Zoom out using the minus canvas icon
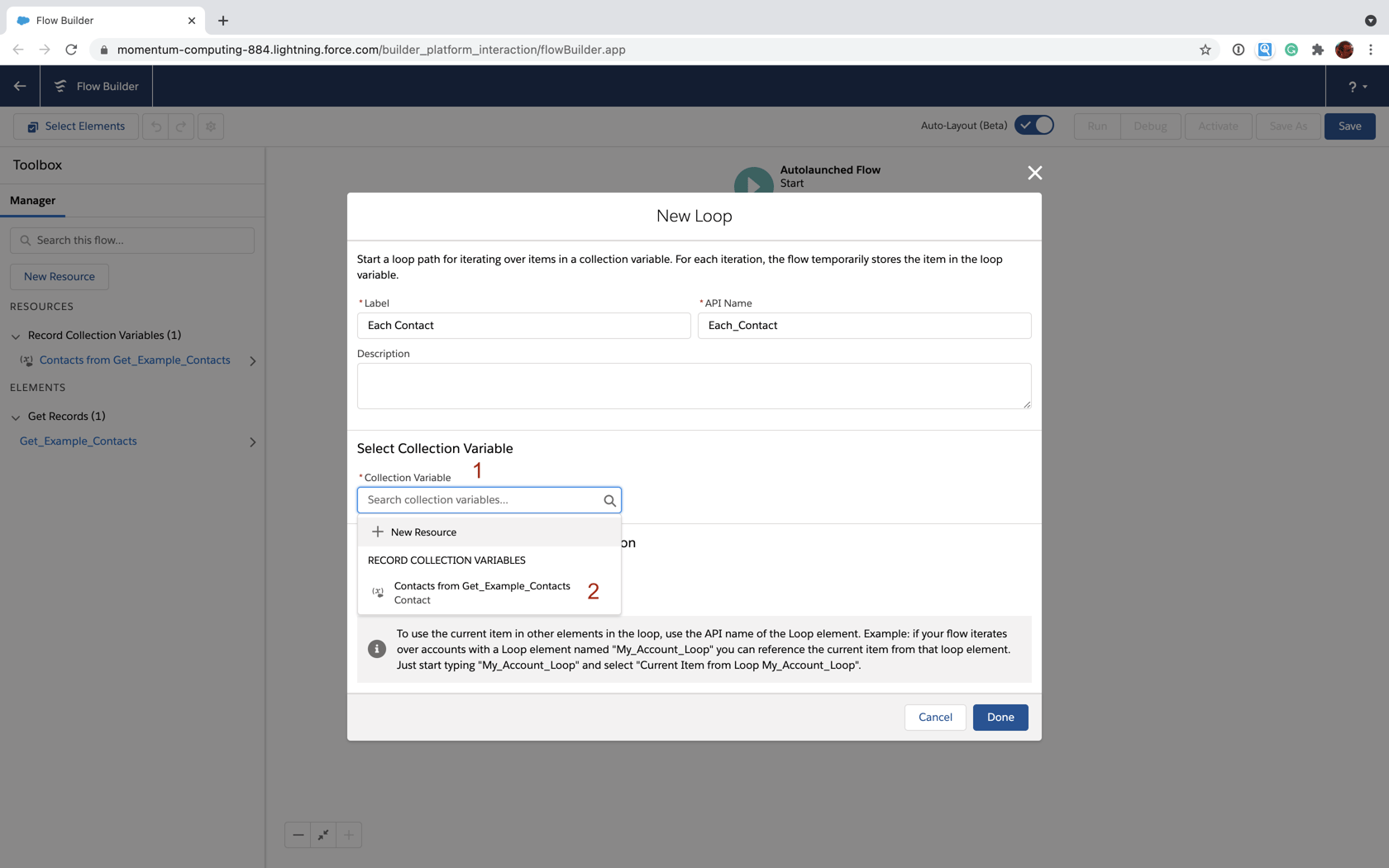This screenshot has height=868, width=1389. (298, 835)
